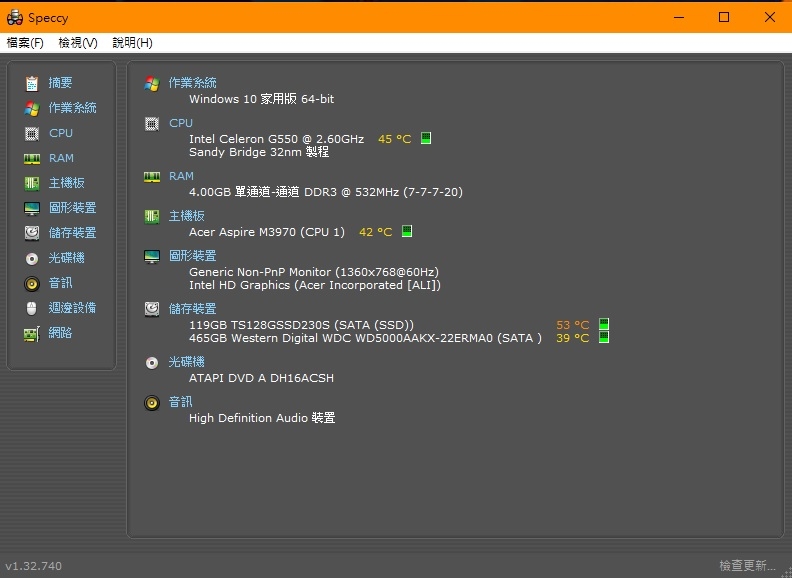The image size is (792, 578).
Task: Click the text Windows 10 家用版 64-bit
Action: [262, 99]
